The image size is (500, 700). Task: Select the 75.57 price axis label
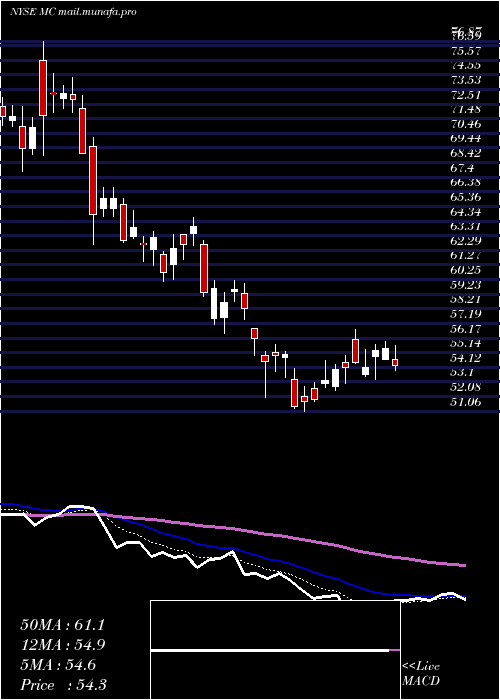coord(466,50)
